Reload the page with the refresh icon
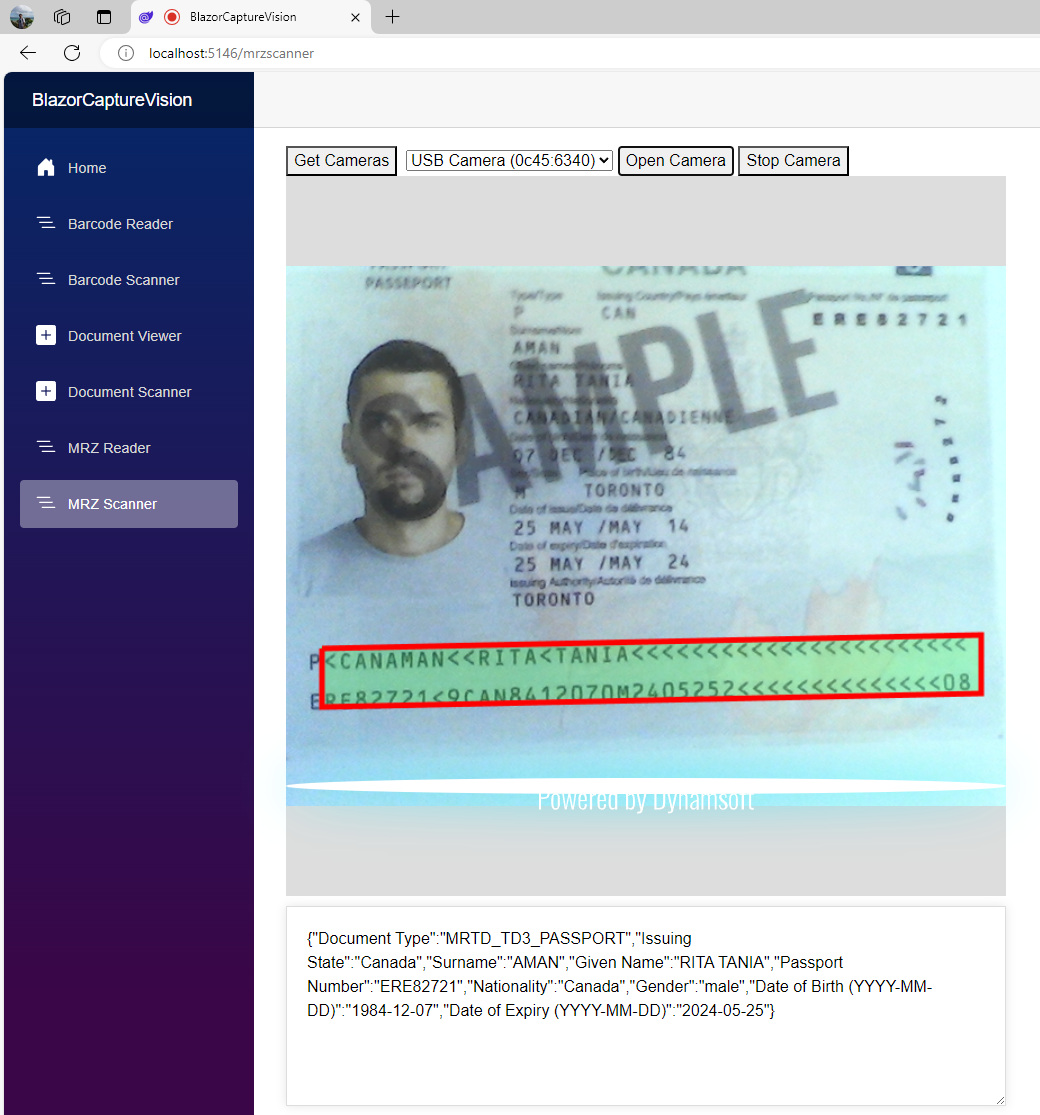 pos(72,53)
